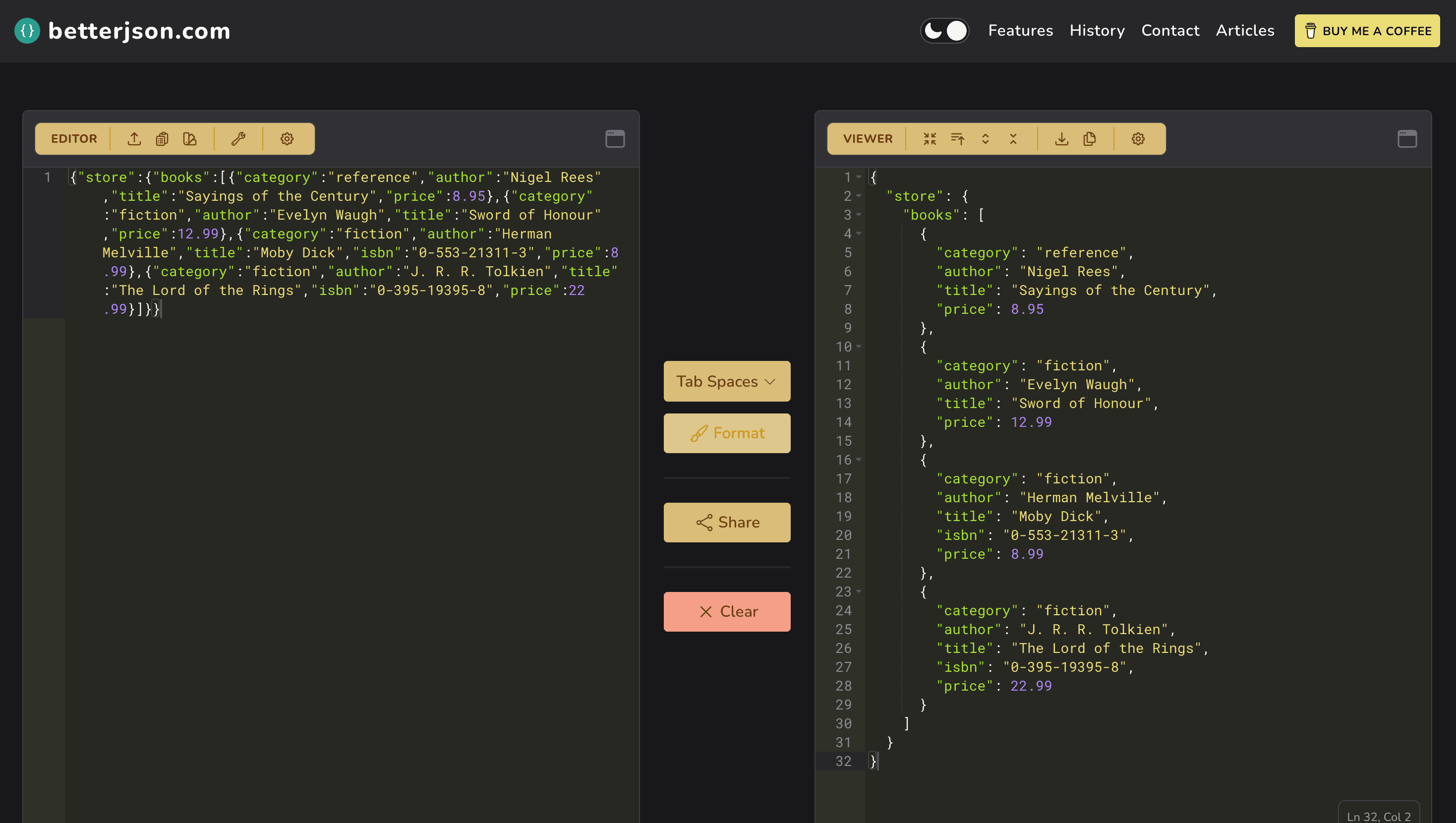Click line number 32 in viewer gutter
The height and width of the screenshot is (823, 1456).
[x=843, y=762]
